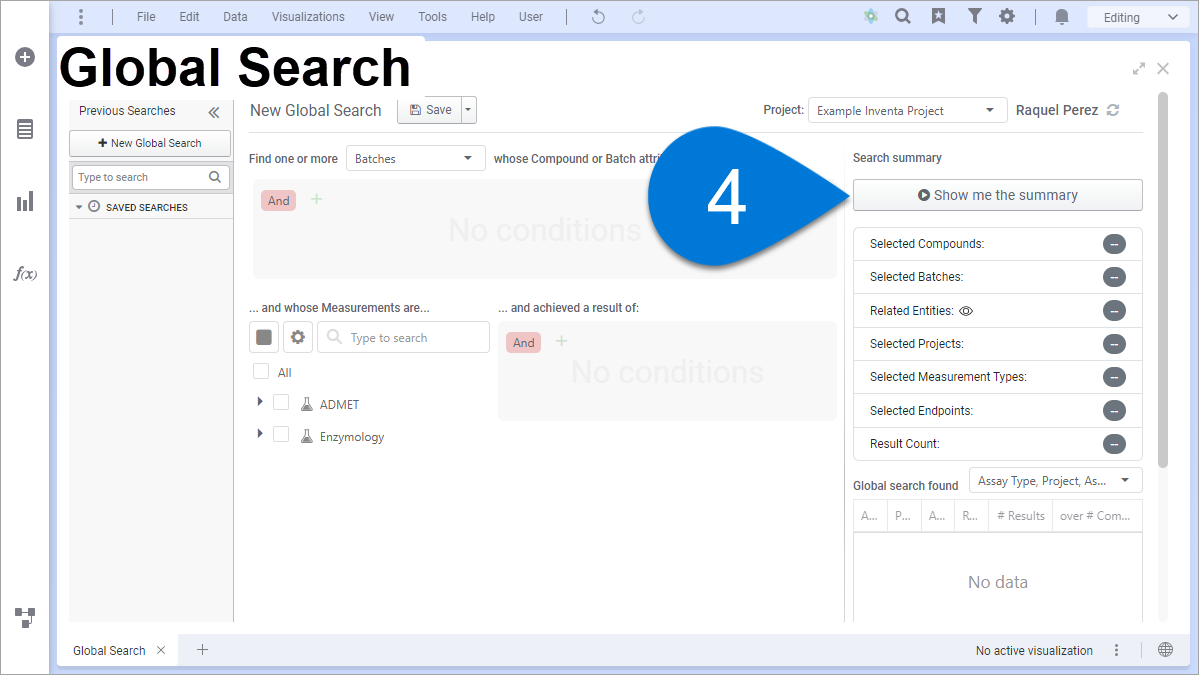This screenshot has height=675, width=1199.
Task: Open the magnifier search icon in toolbar
Action: (x=903, y=16)
